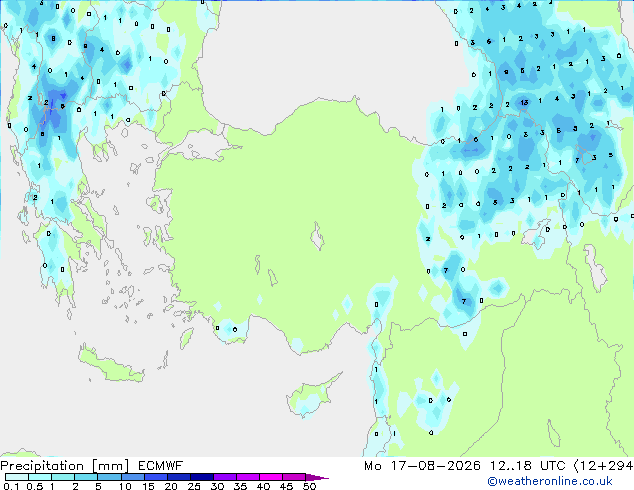Click the '13' precipitation value on map
Image resolution: width=634 pixels, height=490 pixels.
[x=524, y=102]
